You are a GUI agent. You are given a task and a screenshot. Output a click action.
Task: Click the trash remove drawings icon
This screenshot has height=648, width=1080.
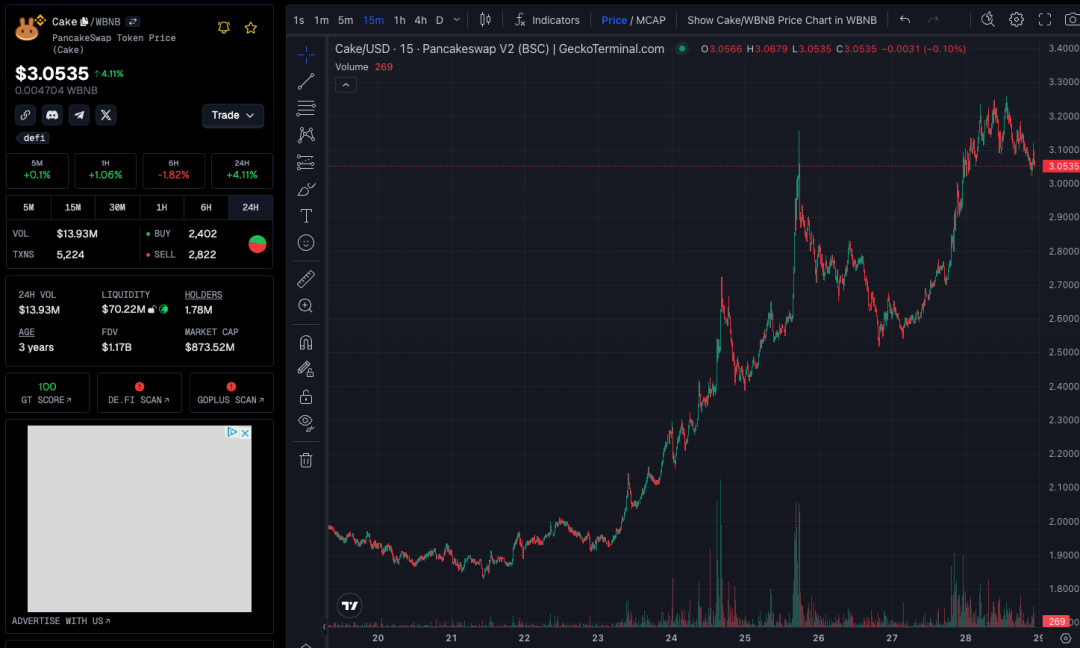pos(306,460)
